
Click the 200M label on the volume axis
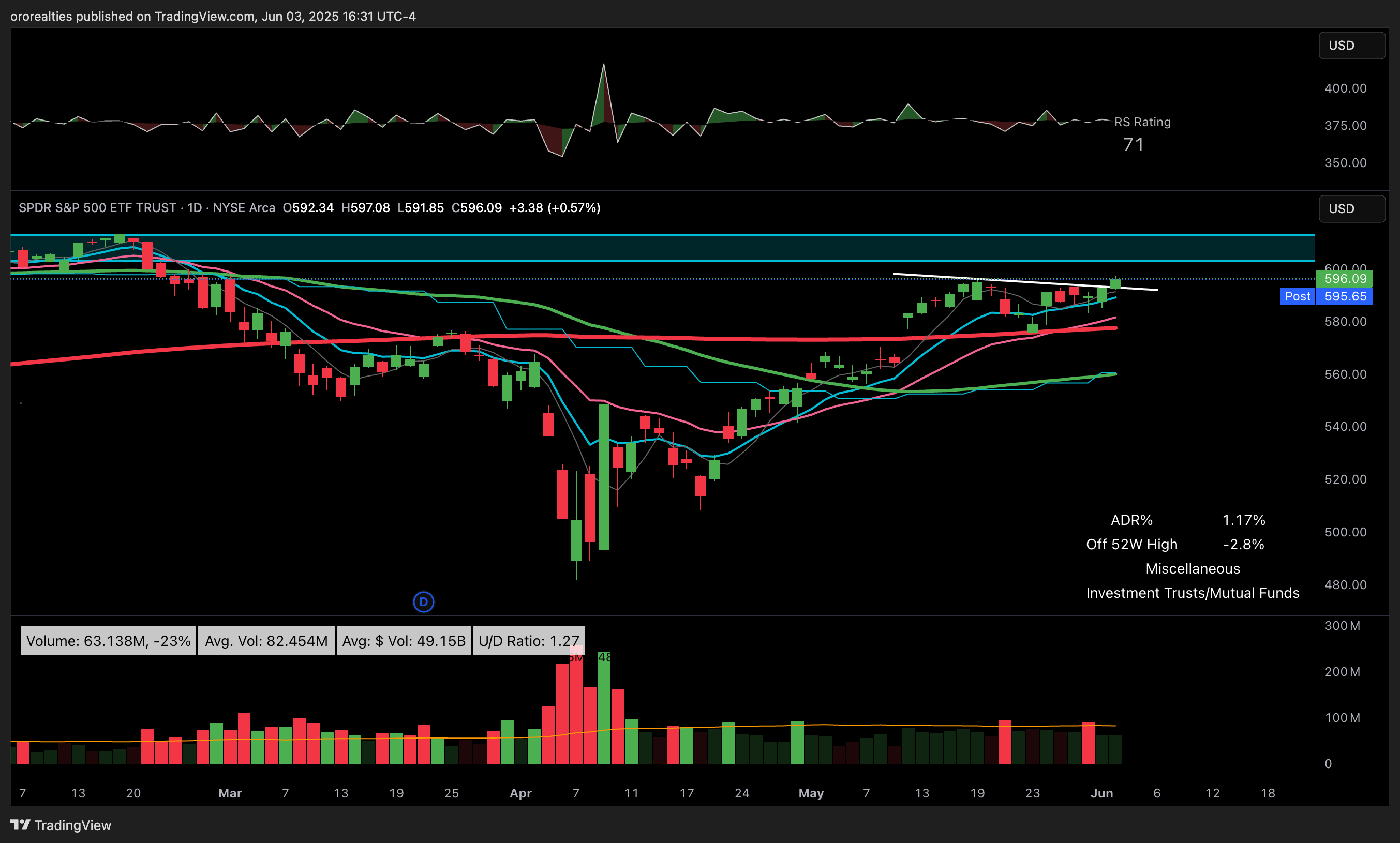click(x=1342, y=671)
